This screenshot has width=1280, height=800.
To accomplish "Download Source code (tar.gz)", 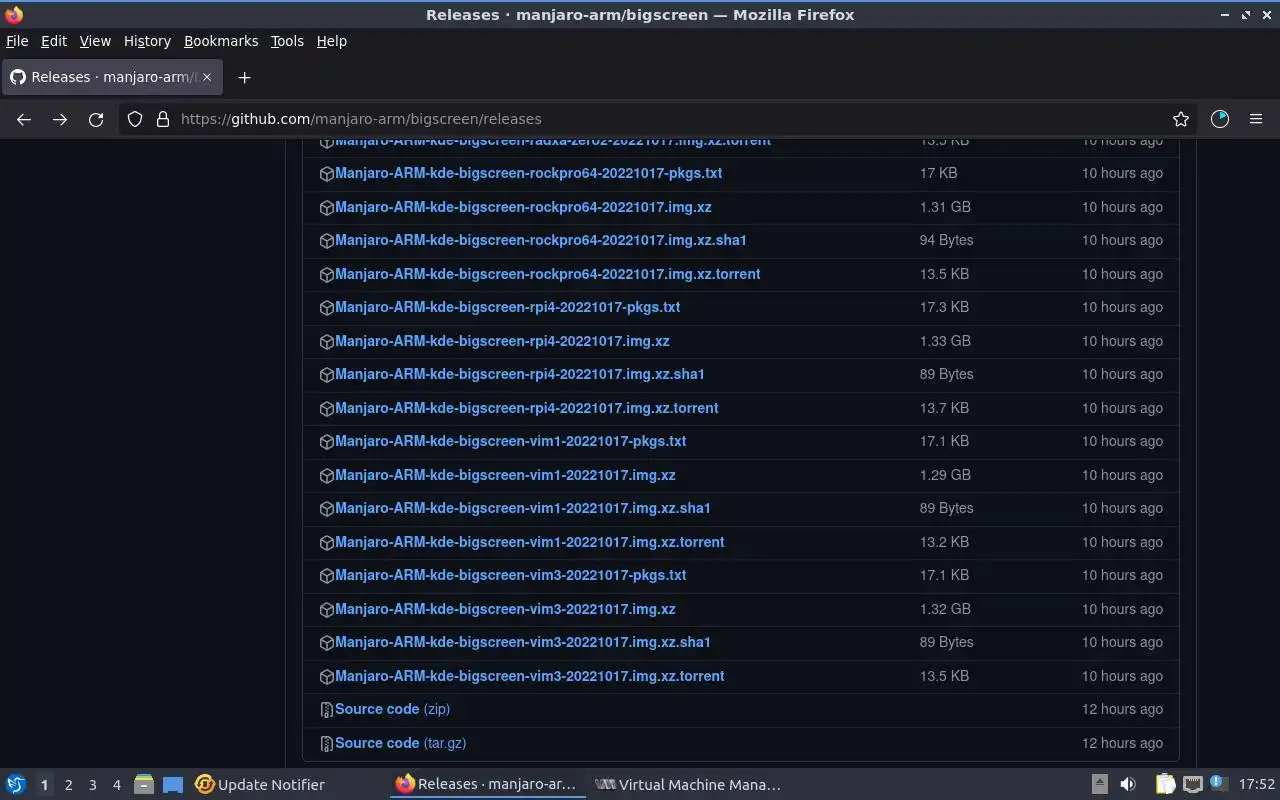I will coord(400,743).
